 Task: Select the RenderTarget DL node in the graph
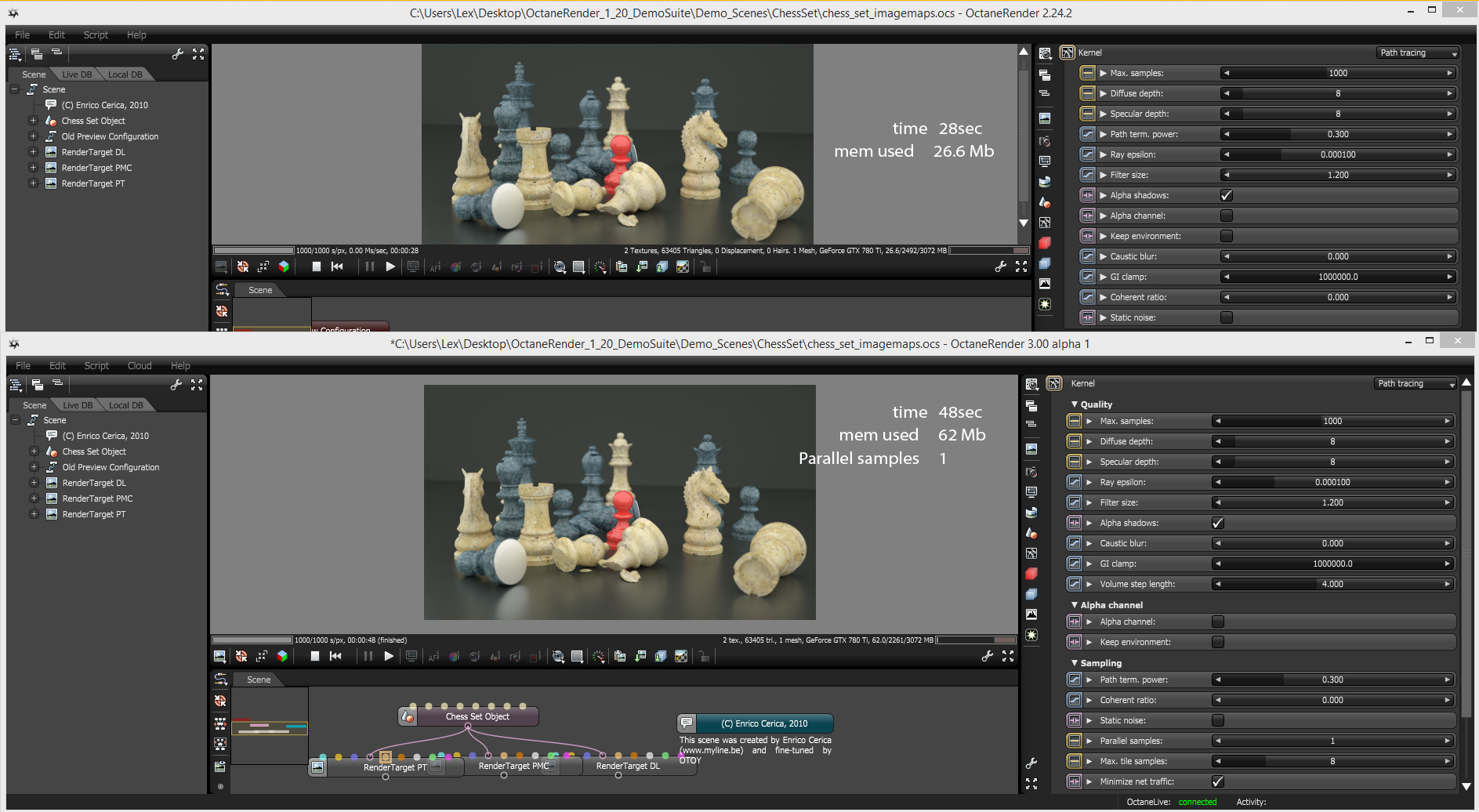pos(628,767)
